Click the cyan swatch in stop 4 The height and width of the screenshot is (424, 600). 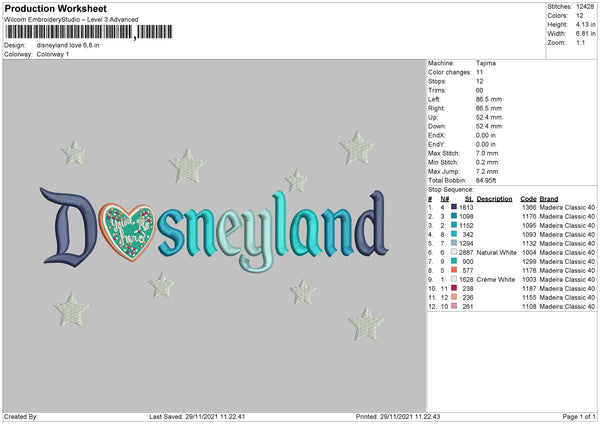coord(454,234)
